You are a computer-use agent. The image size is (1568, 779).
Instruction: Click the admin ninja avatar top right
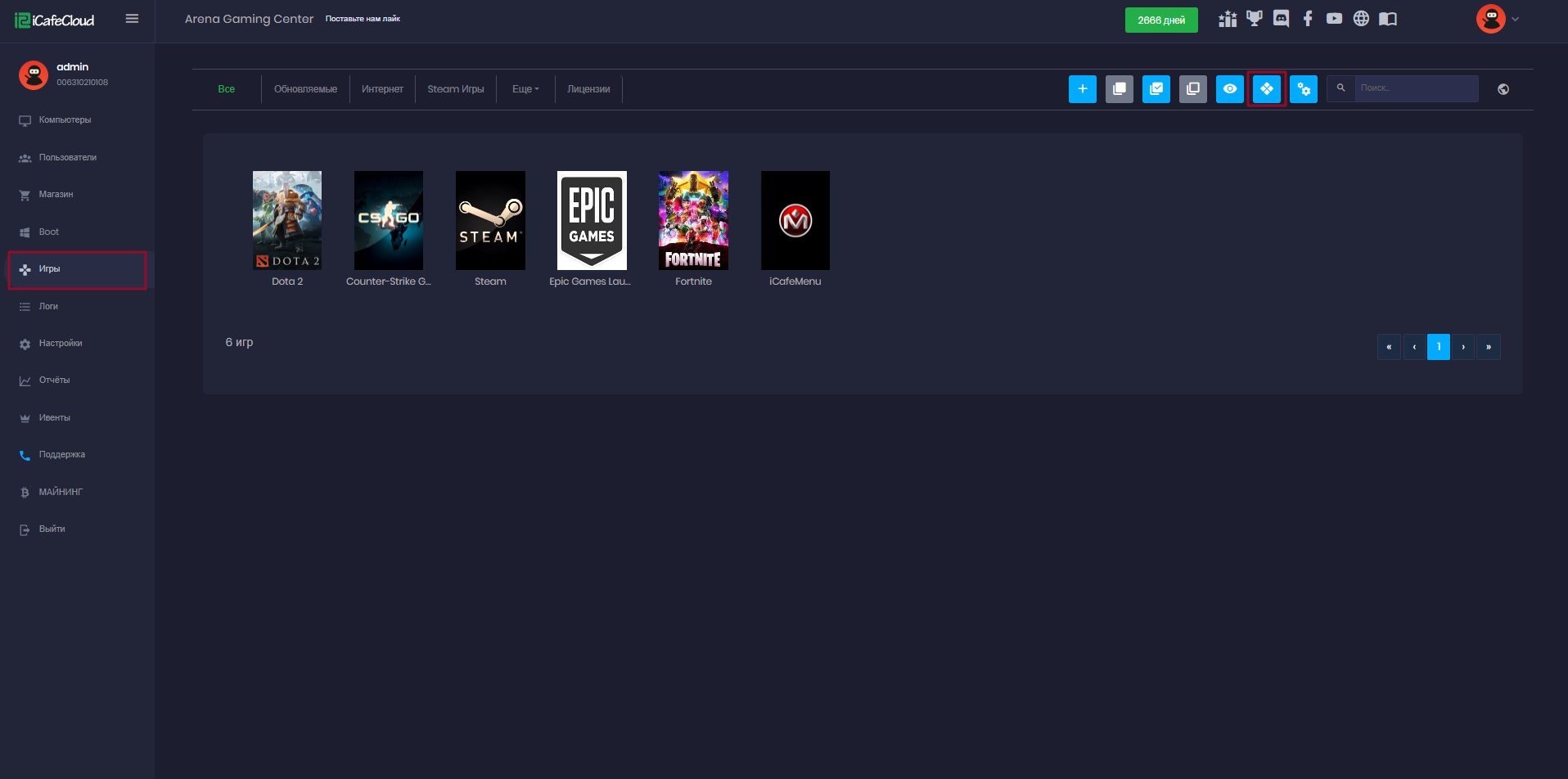click(x=1490, y=19)
